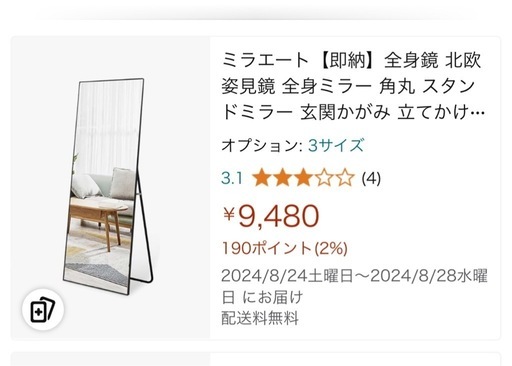Click the first filled orange star
This screenshot has height=366, width=512.
coord(262,178)
